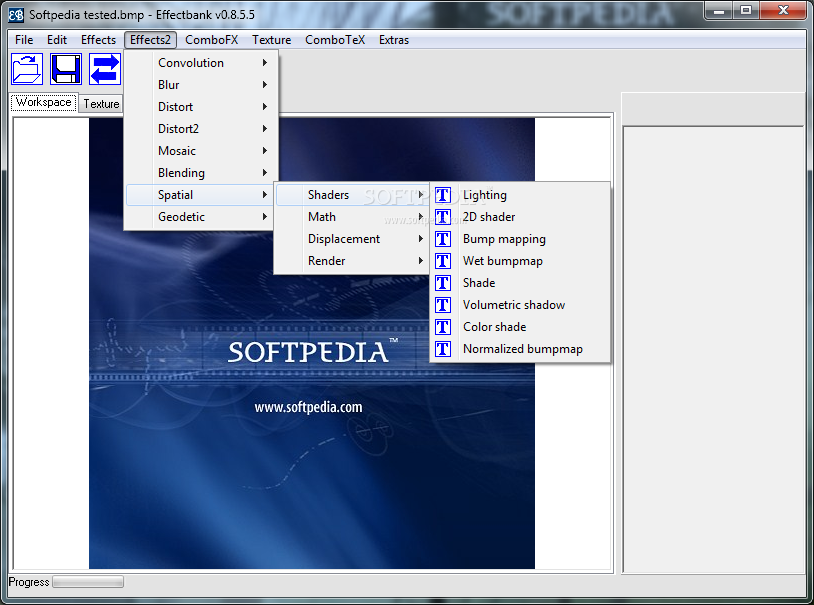Image resolution: width=814 pixels, height=605 pixels.
Task: Open the Edit menu
Action: point(57,40)
